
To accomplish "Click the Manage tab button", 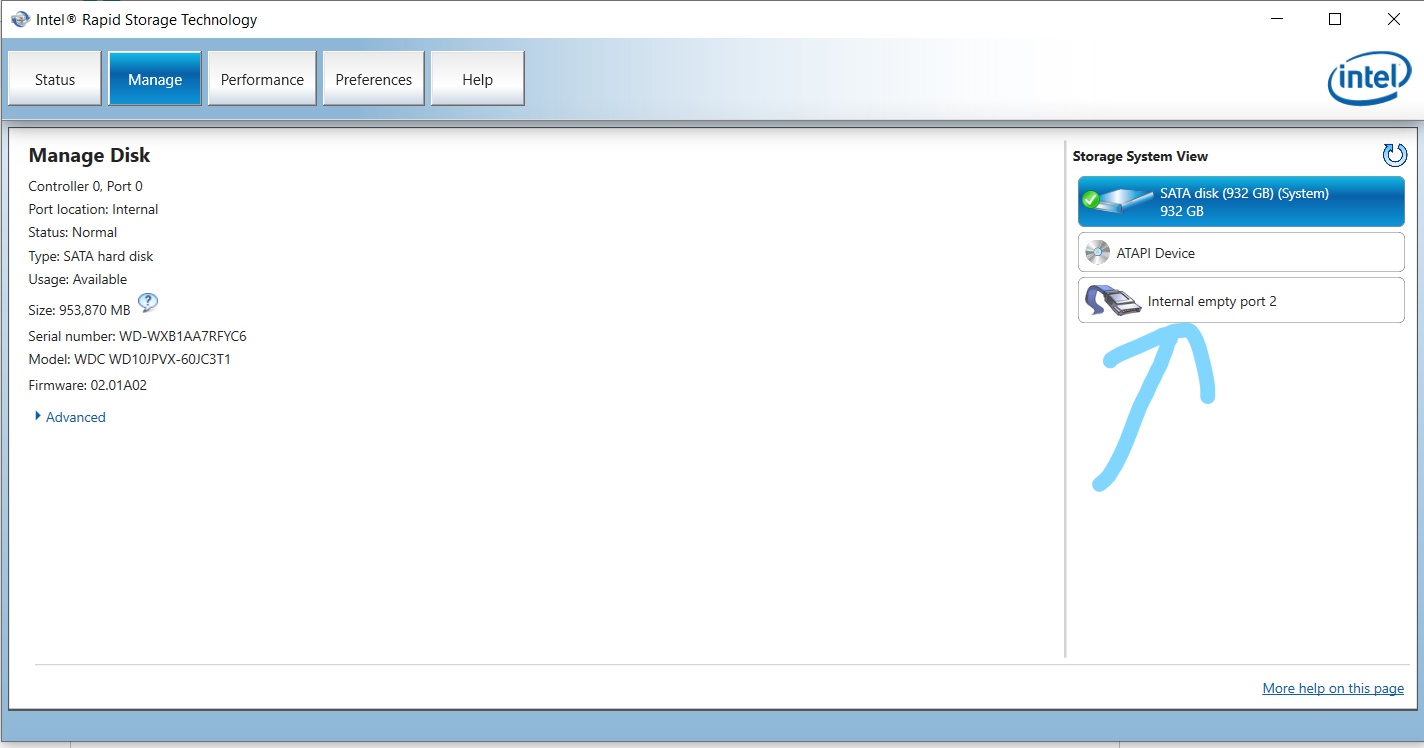I will 154,78.
